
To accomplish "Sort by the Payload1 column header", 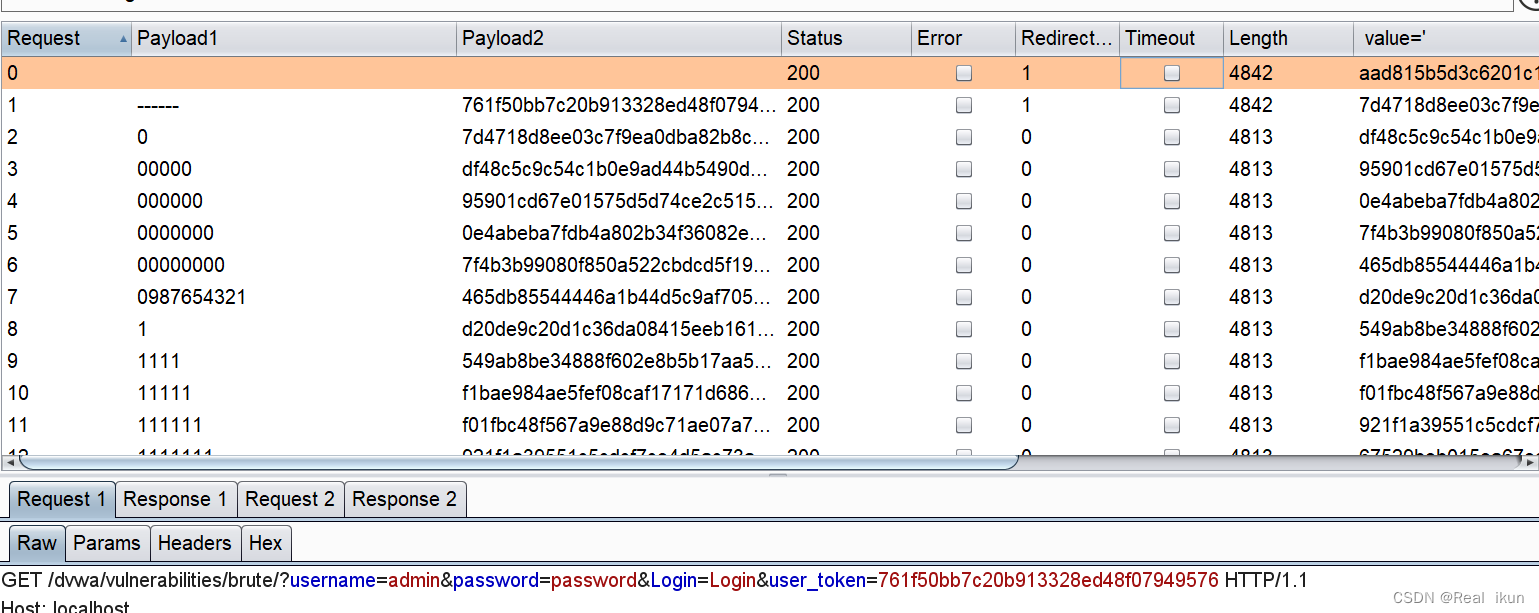I will 294,38.
